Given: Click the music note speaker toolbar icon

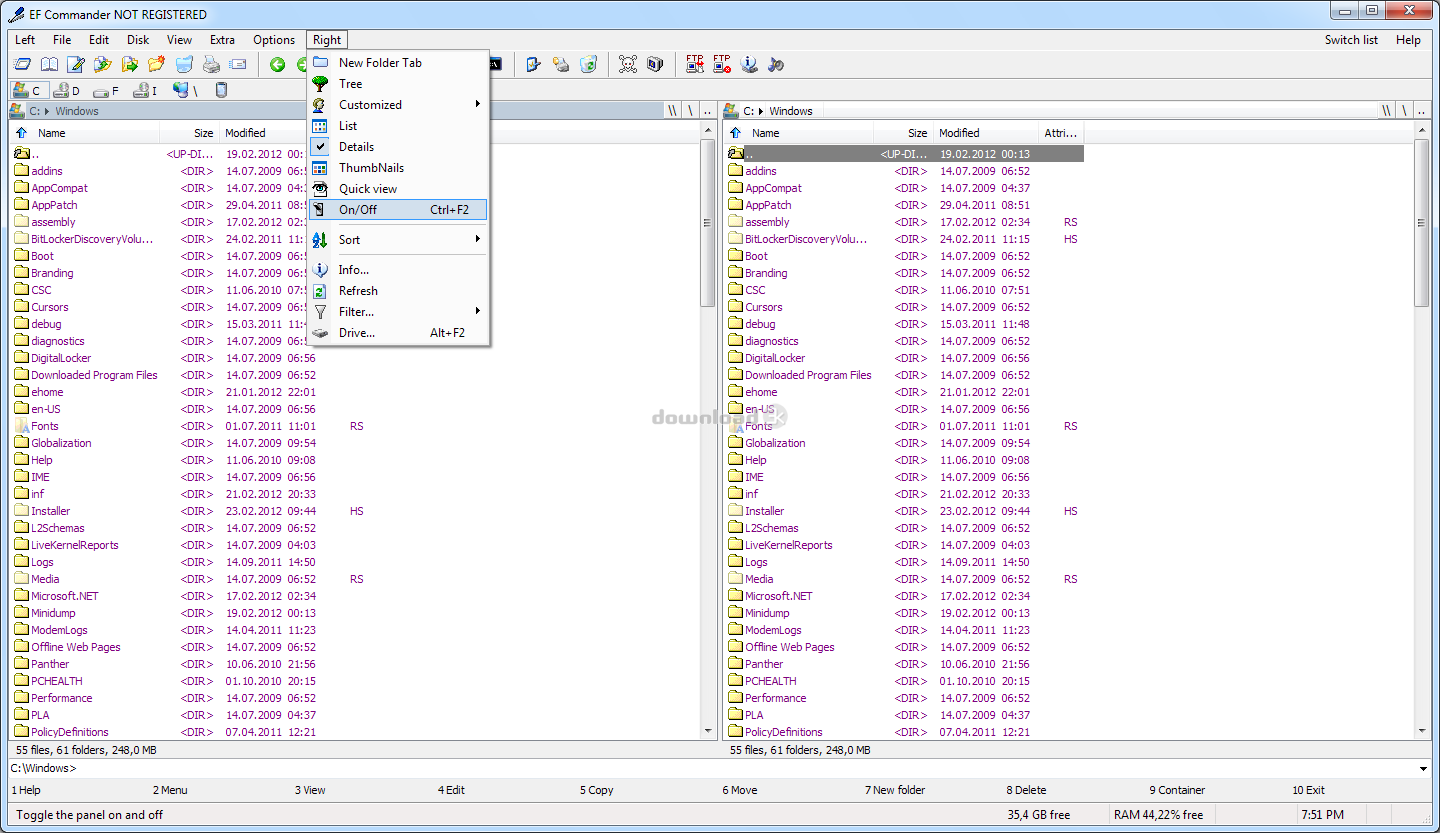Looking at the screenshot, I should pos(776,64).
